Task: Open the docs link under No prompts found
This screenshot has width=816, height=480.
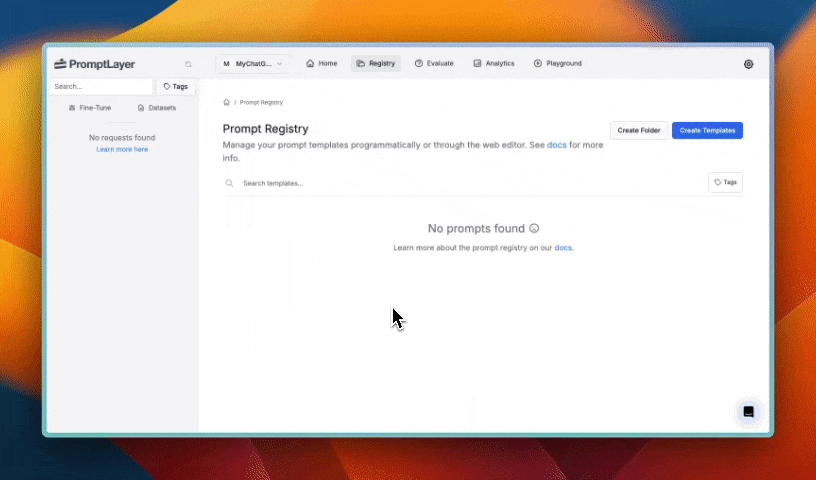Action: pyautogui.click(x=563, y=247)
